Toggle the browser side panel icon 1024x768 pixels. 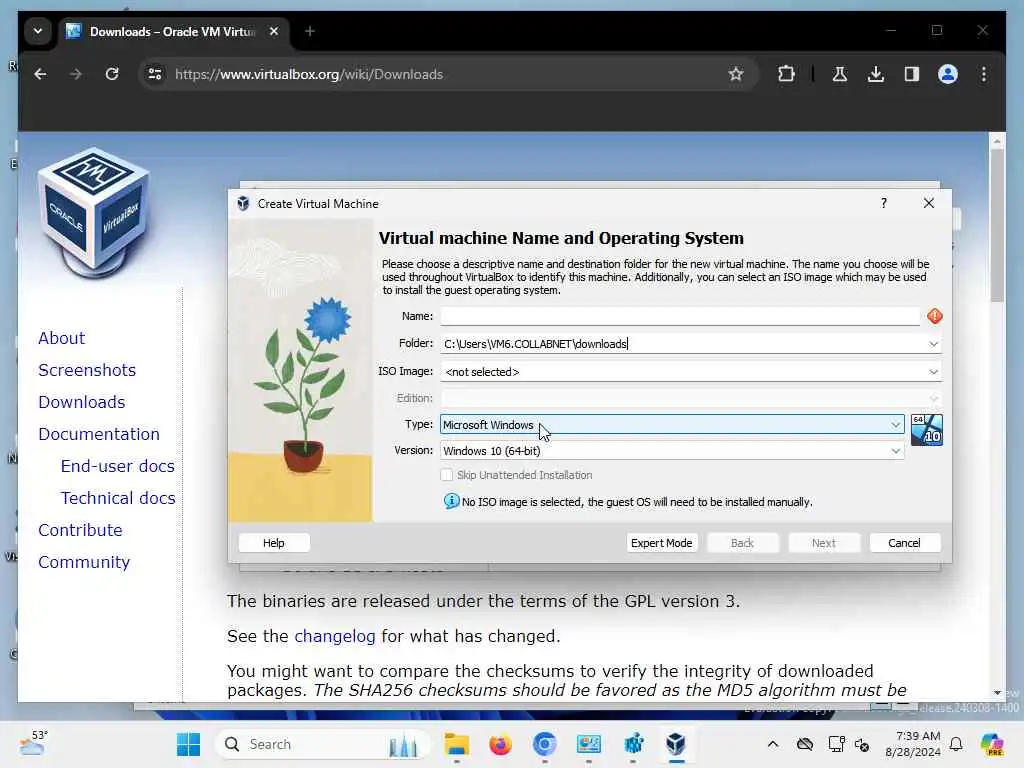[912, 74]
